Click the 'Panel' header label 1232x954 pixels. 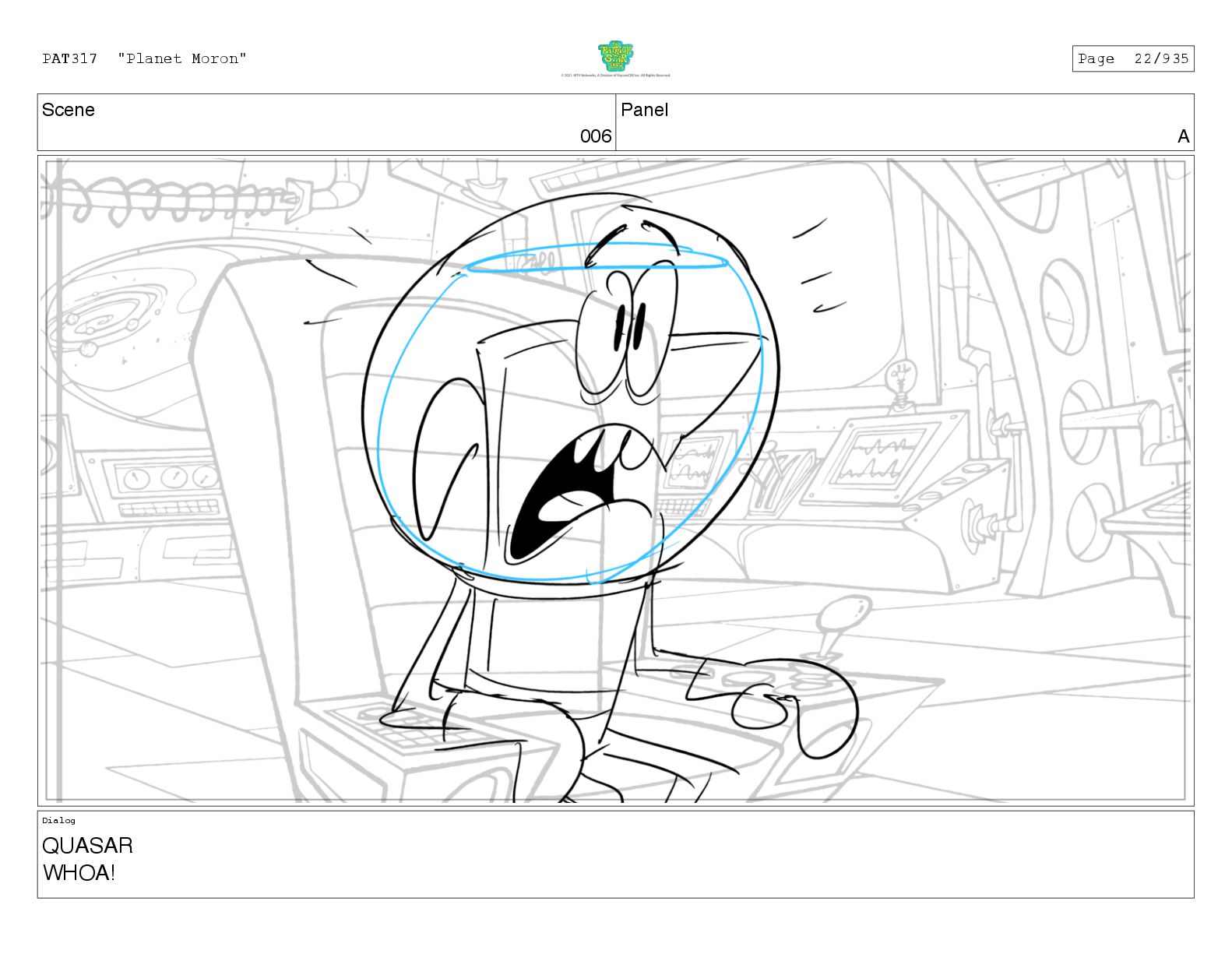(x=645, y=110)
